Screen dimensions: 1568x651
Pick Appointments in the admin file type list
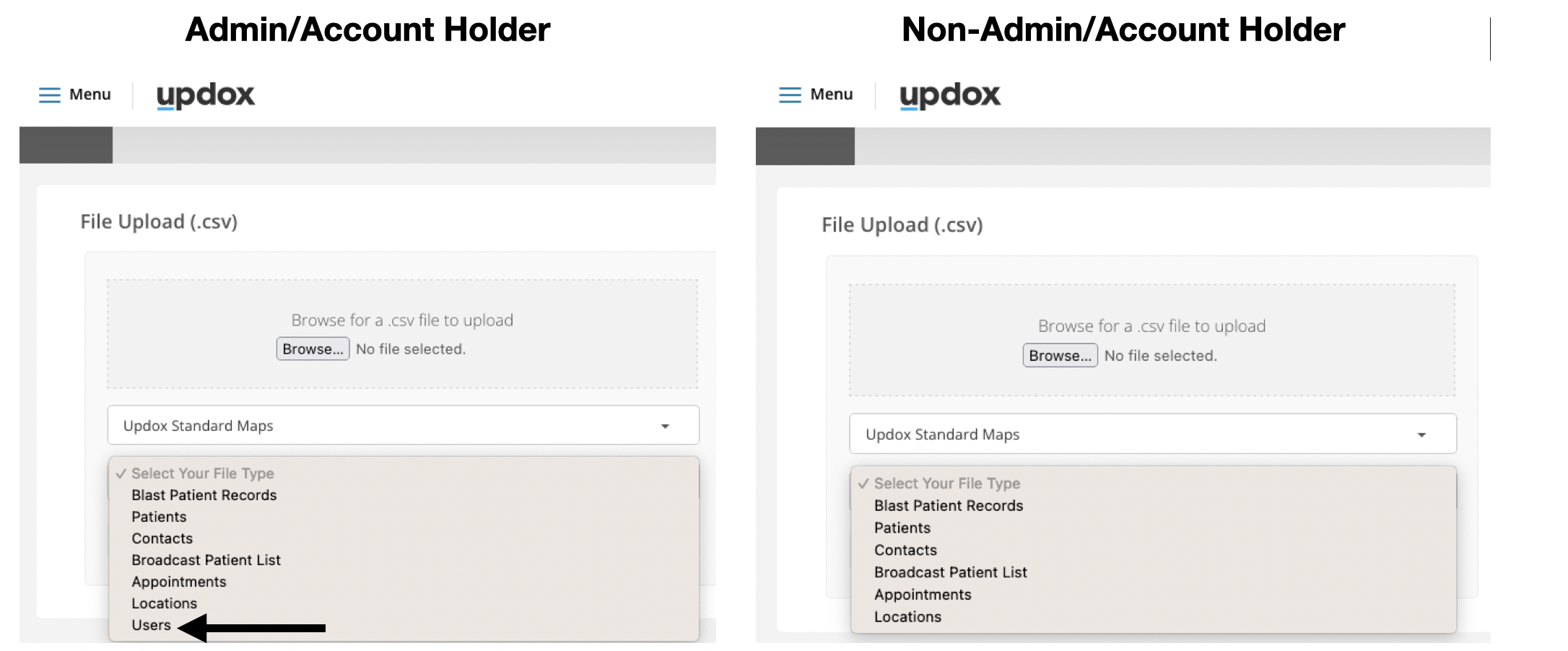coord(178,582)
